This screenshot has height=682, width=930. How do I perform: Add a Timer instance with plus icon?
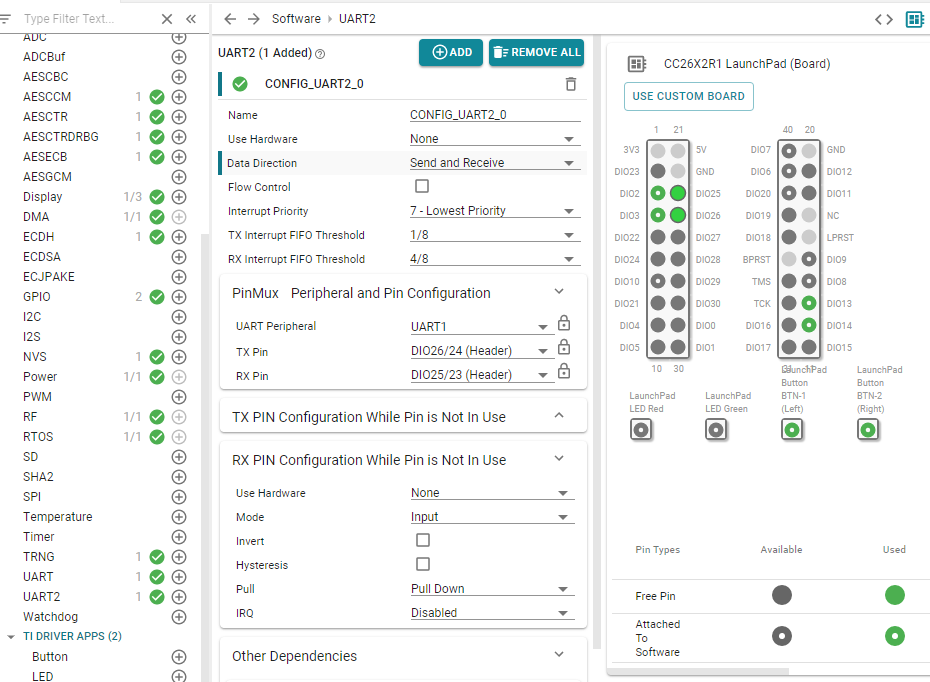pos(179,537)
